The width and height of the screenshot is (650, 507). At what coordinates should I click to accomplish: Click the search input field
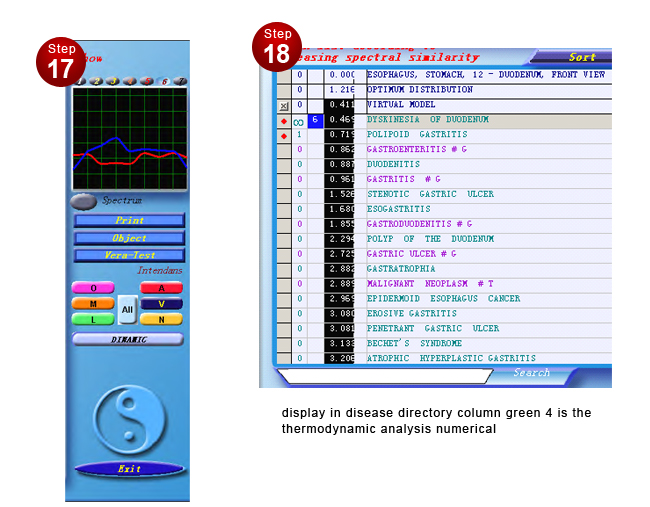[380, 375]
